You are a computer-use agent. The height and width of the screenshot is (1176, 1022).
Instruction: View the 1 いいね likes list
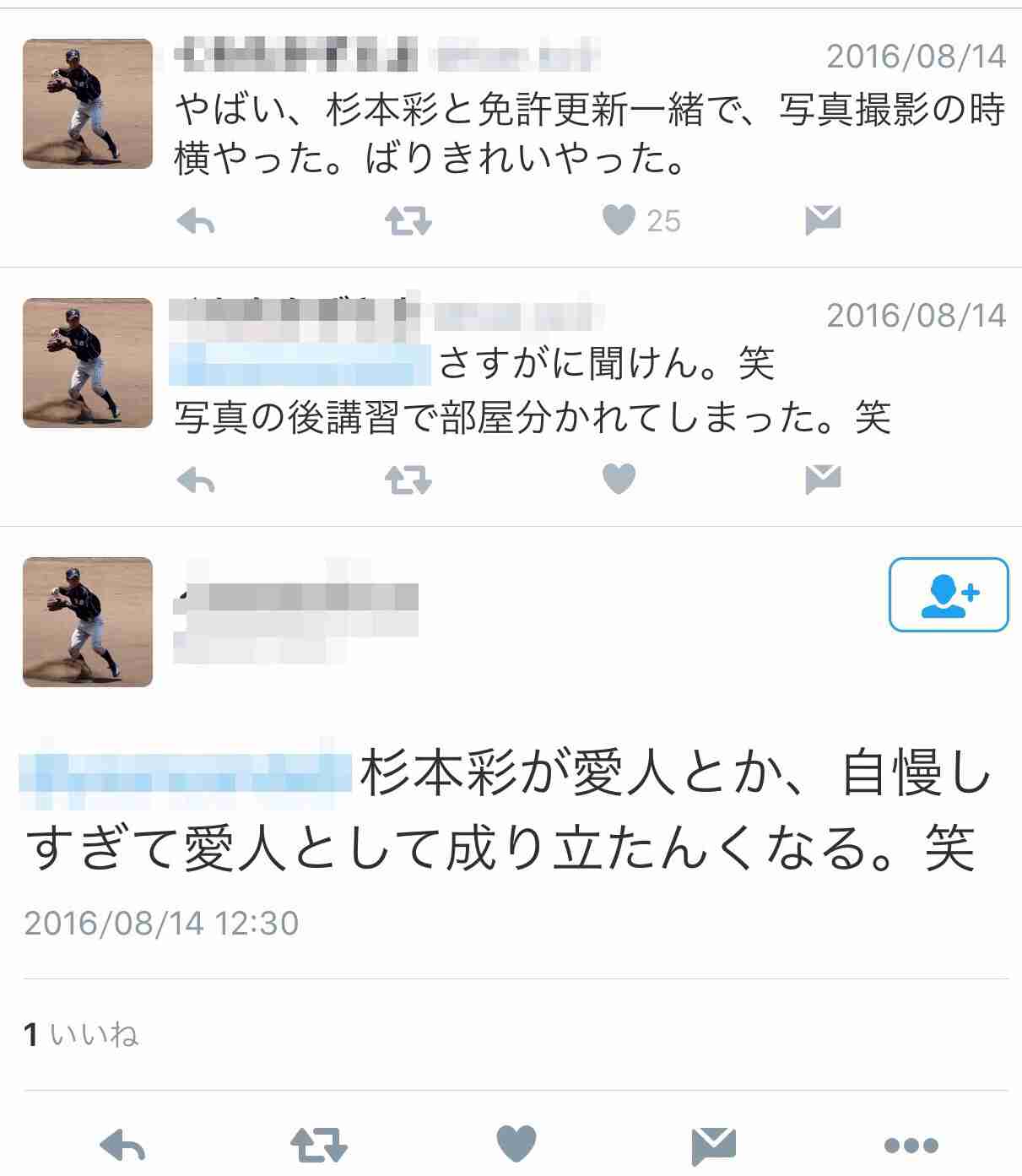click(x=81, y=1034)
